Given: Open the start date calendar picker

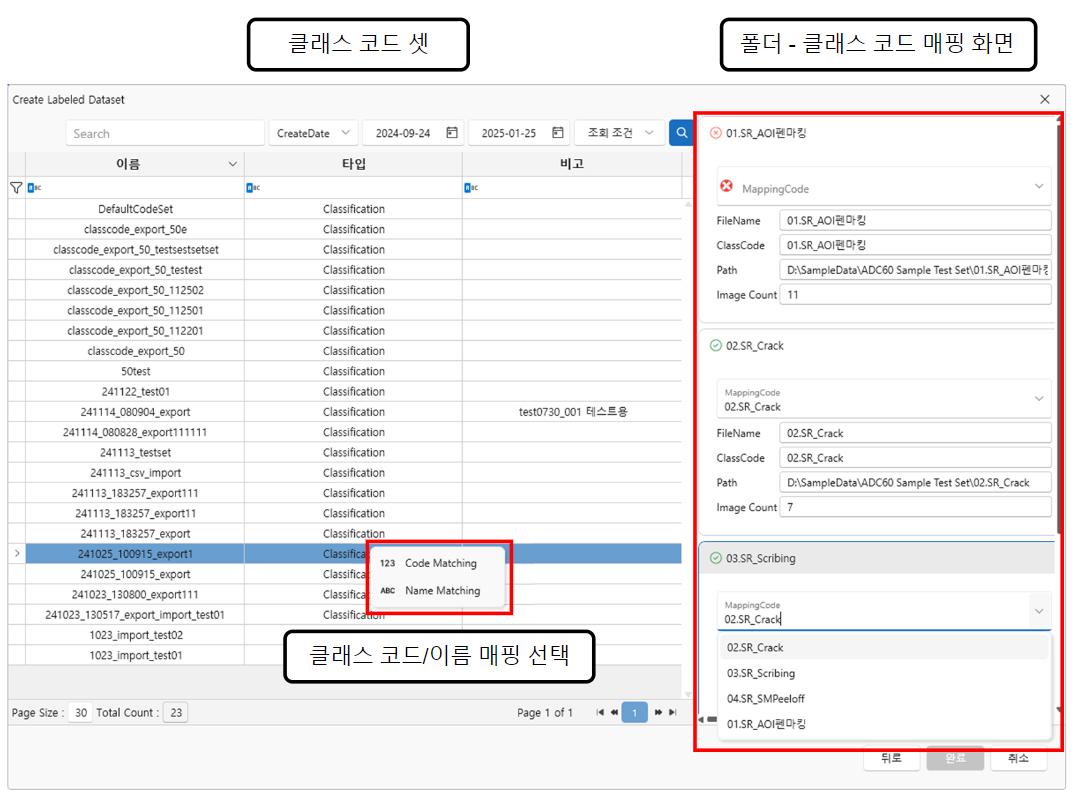Looking at the screenshot, I should tap(452, 133).
